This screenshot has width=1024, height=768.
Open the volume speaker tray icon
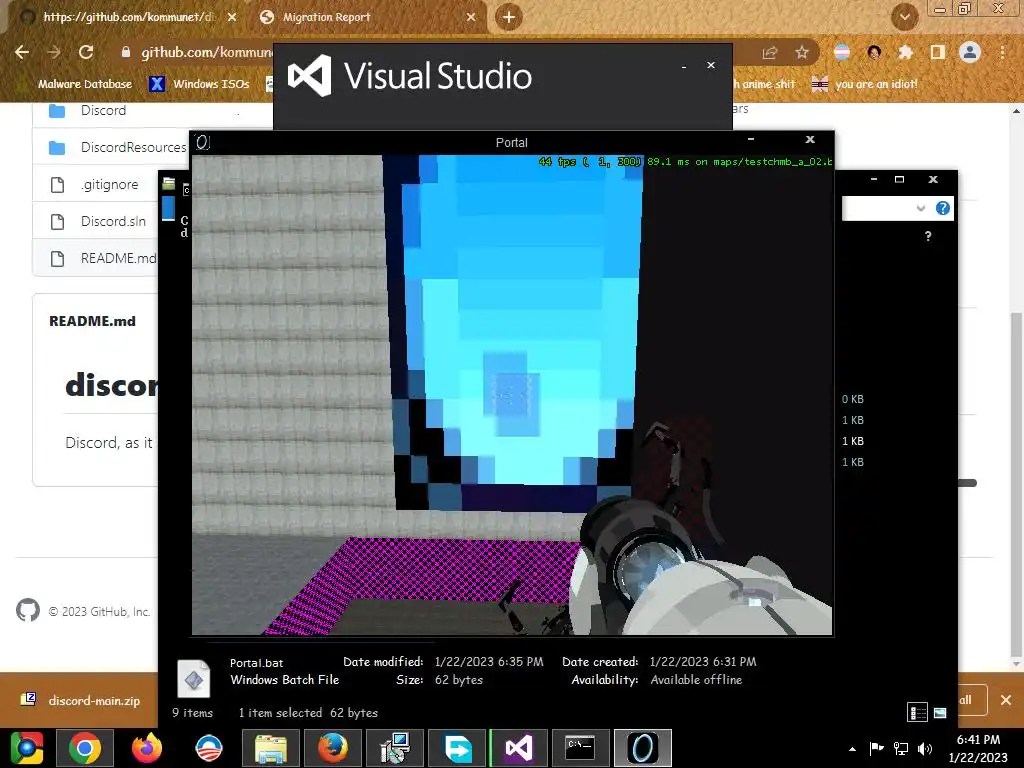(925, 748)
